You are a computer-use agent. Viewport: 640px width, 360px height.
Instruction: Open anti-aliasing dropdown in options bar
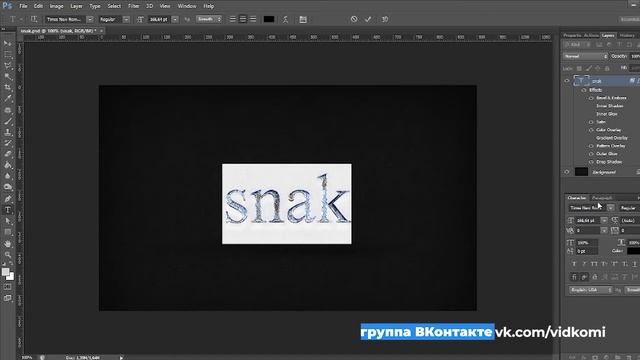click(209, 19)
